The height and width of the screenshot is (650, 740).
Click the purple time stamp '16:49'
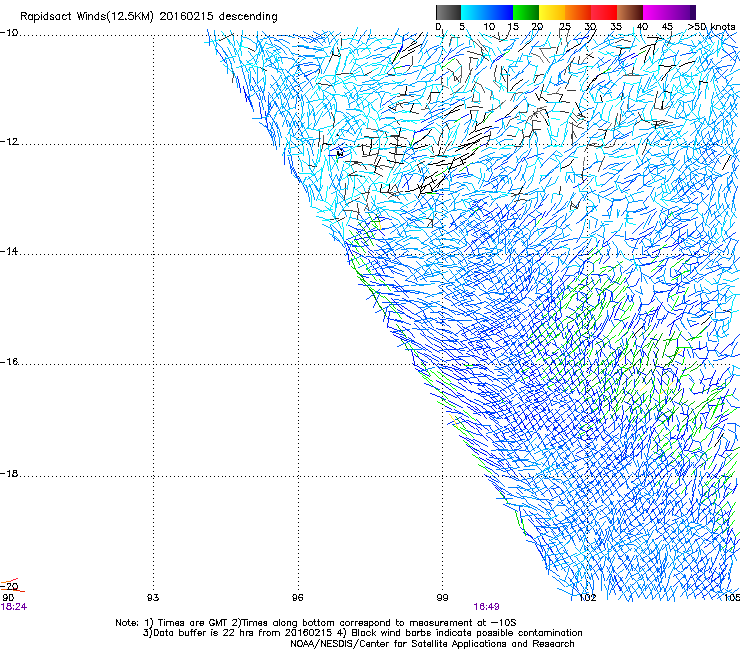[x=487, y=607]
